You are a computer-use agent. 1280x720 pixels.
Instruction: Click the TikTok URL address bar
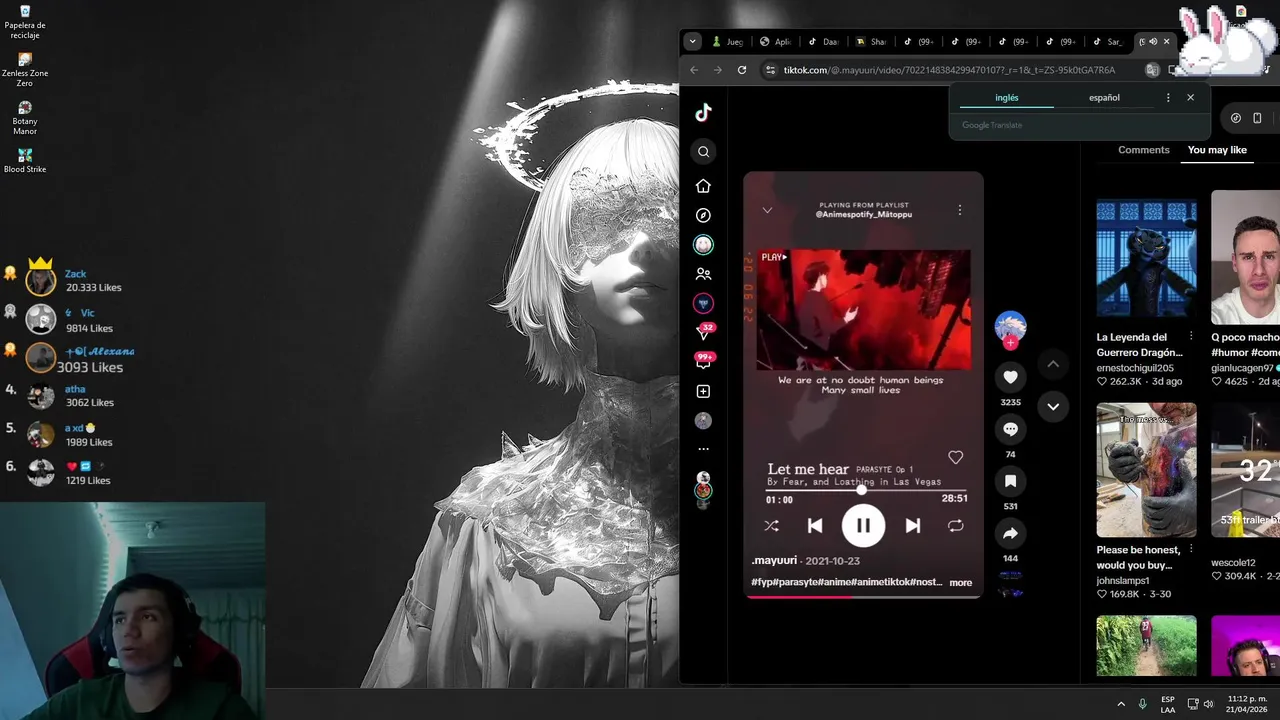(950, 70)
